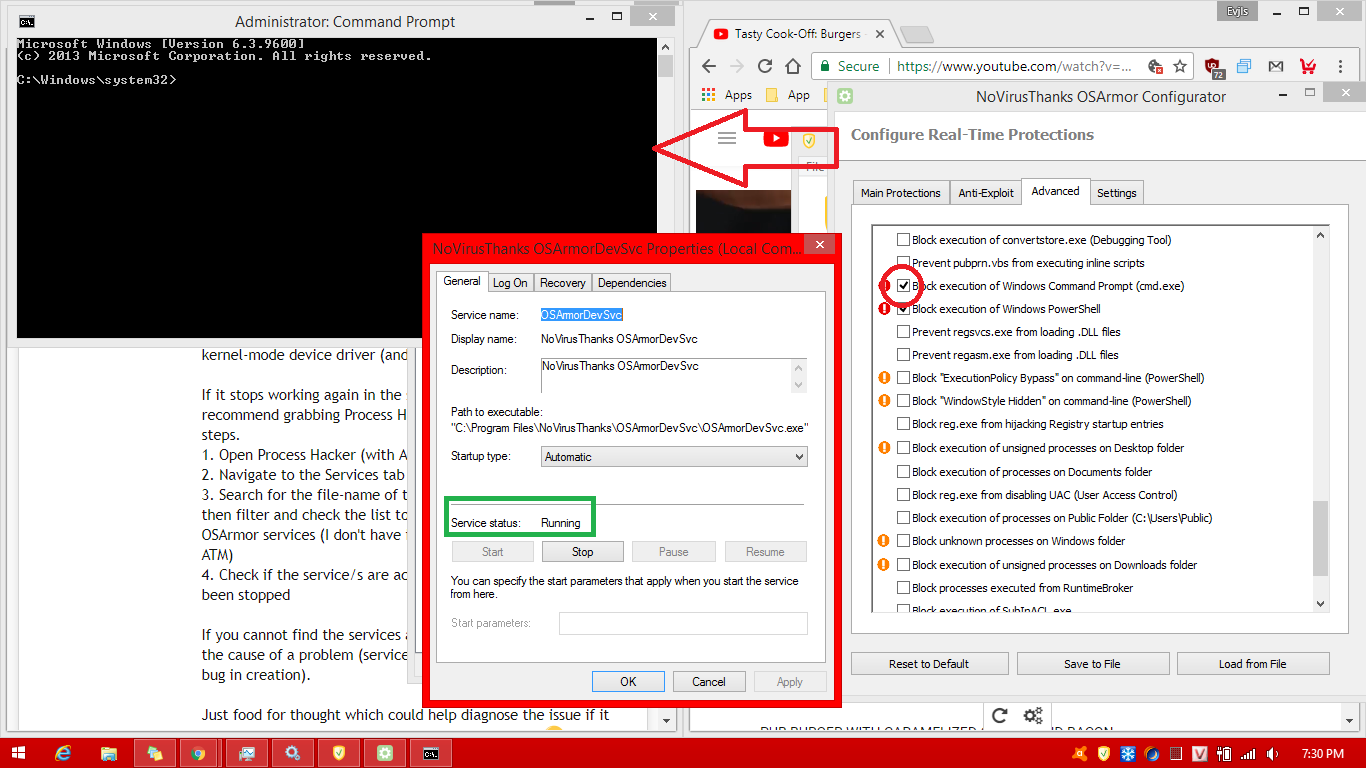
Task: Click the Command Prompt scrollbar thumb
Action: click(x=666, y=66)
